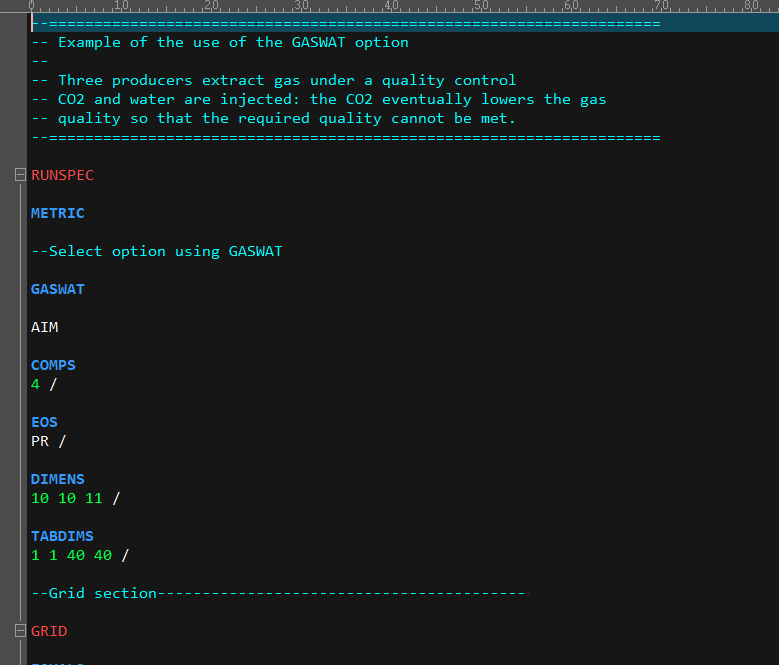Click the EOS keyword
Image resolution: width=779 pixels, height=665 pixels.
(44, 422)
